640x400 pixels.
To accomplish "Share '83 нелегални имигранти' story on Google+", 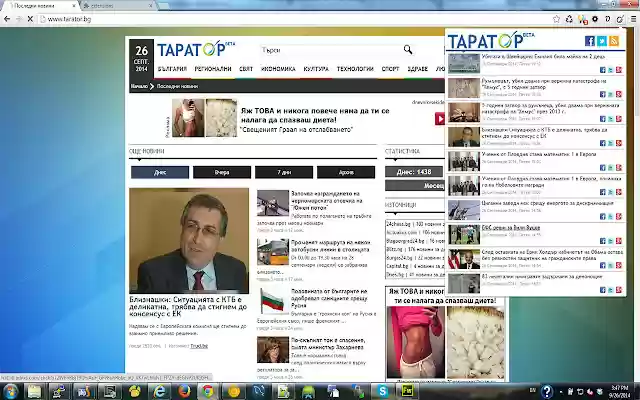I will pos(619,290).
